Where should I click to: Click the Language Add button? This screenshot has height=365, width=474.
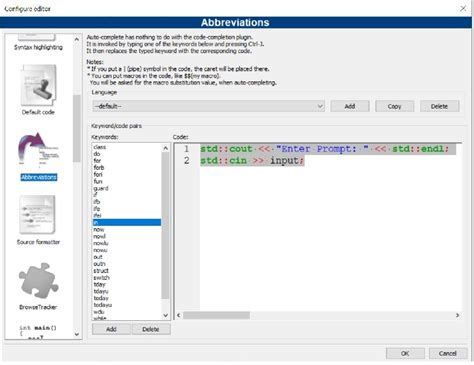tap(350, 106)
